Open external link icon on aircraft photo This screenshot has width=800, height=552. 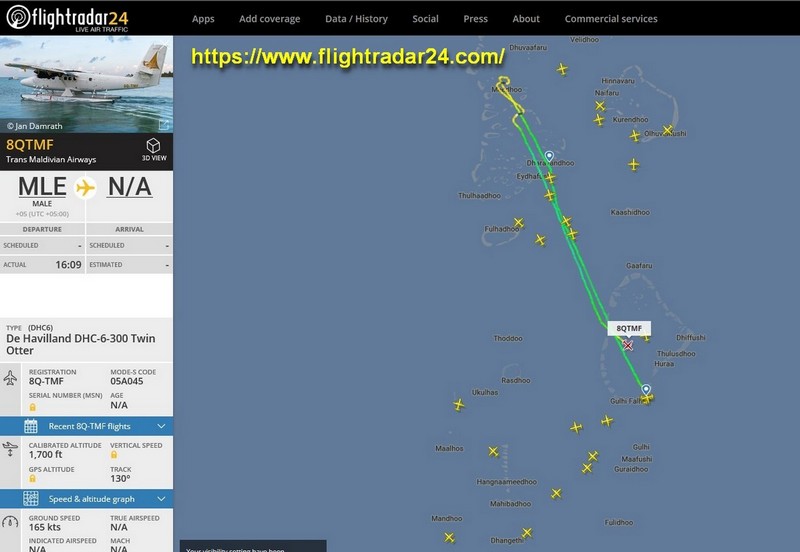tap(164, 124)
